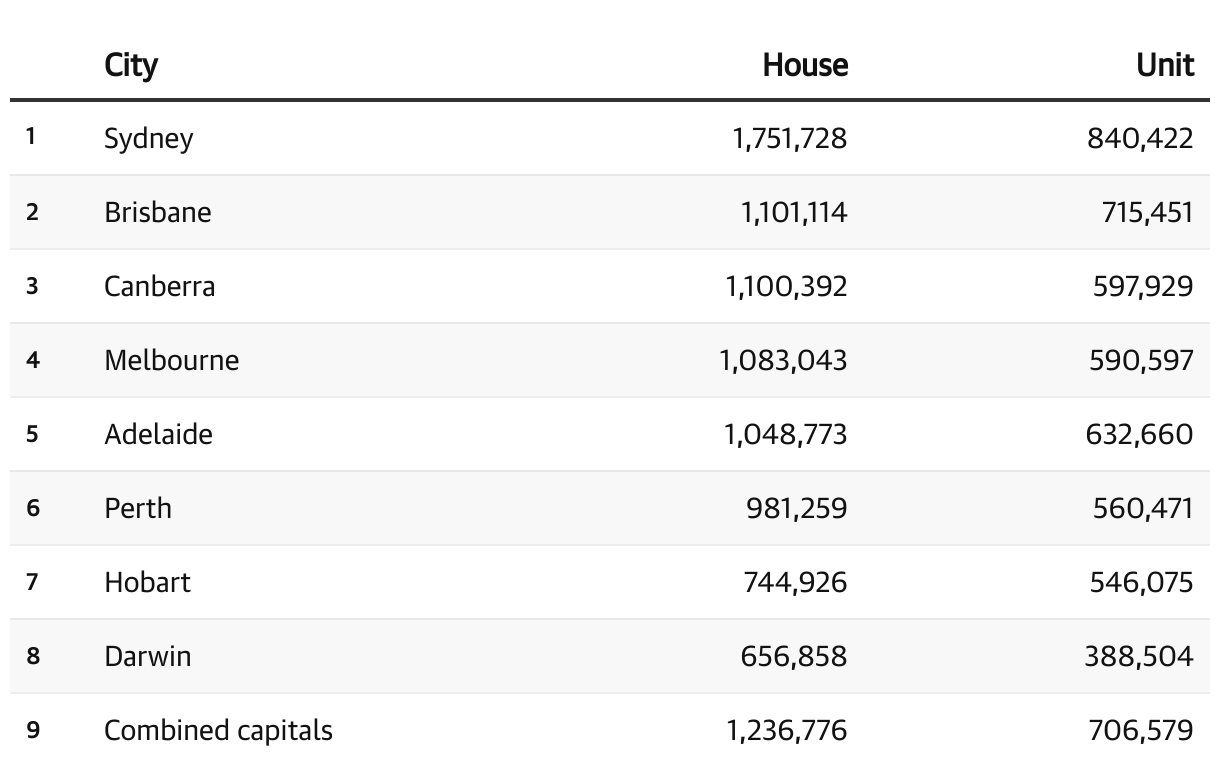
Task: Click the City column header
Action: coord(131,65)
